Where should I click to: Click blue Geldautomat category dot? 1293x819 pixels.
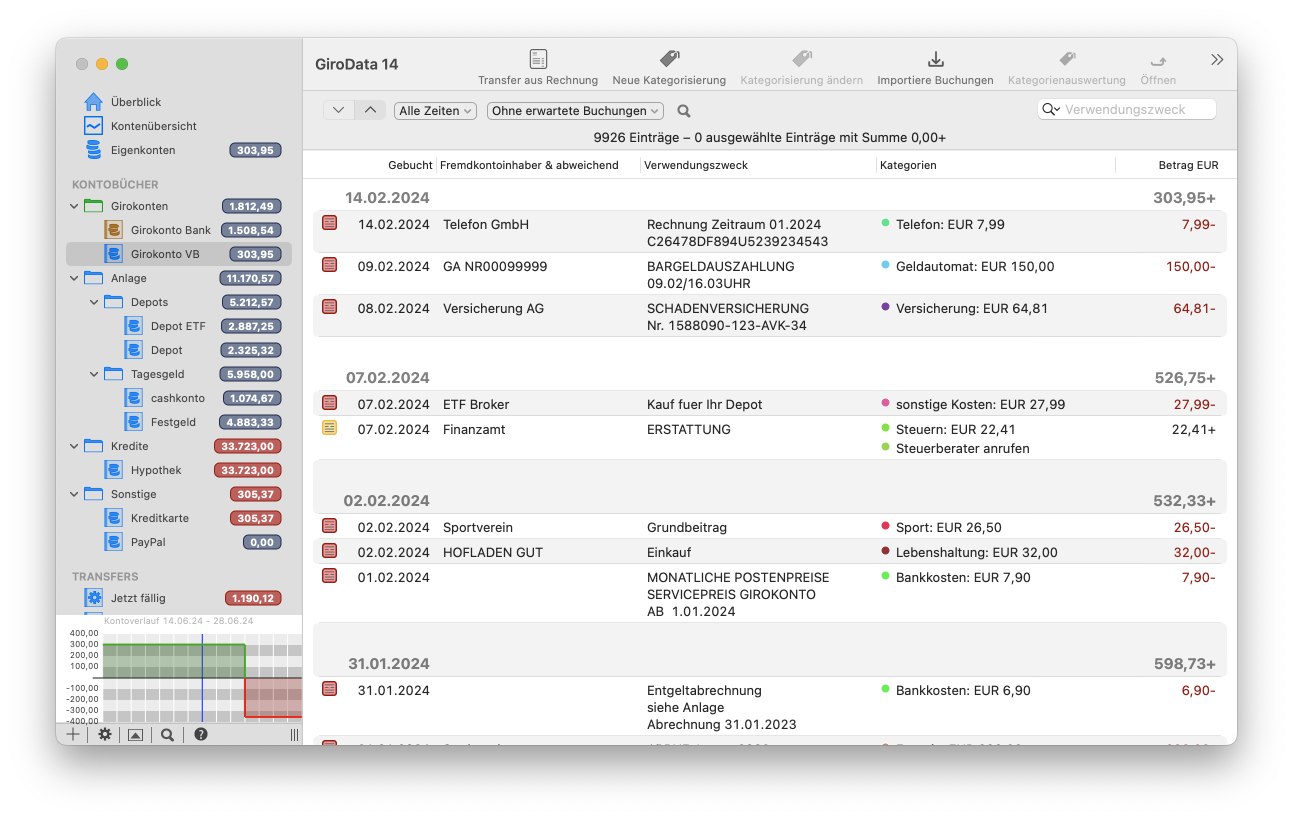click(885, 265)
